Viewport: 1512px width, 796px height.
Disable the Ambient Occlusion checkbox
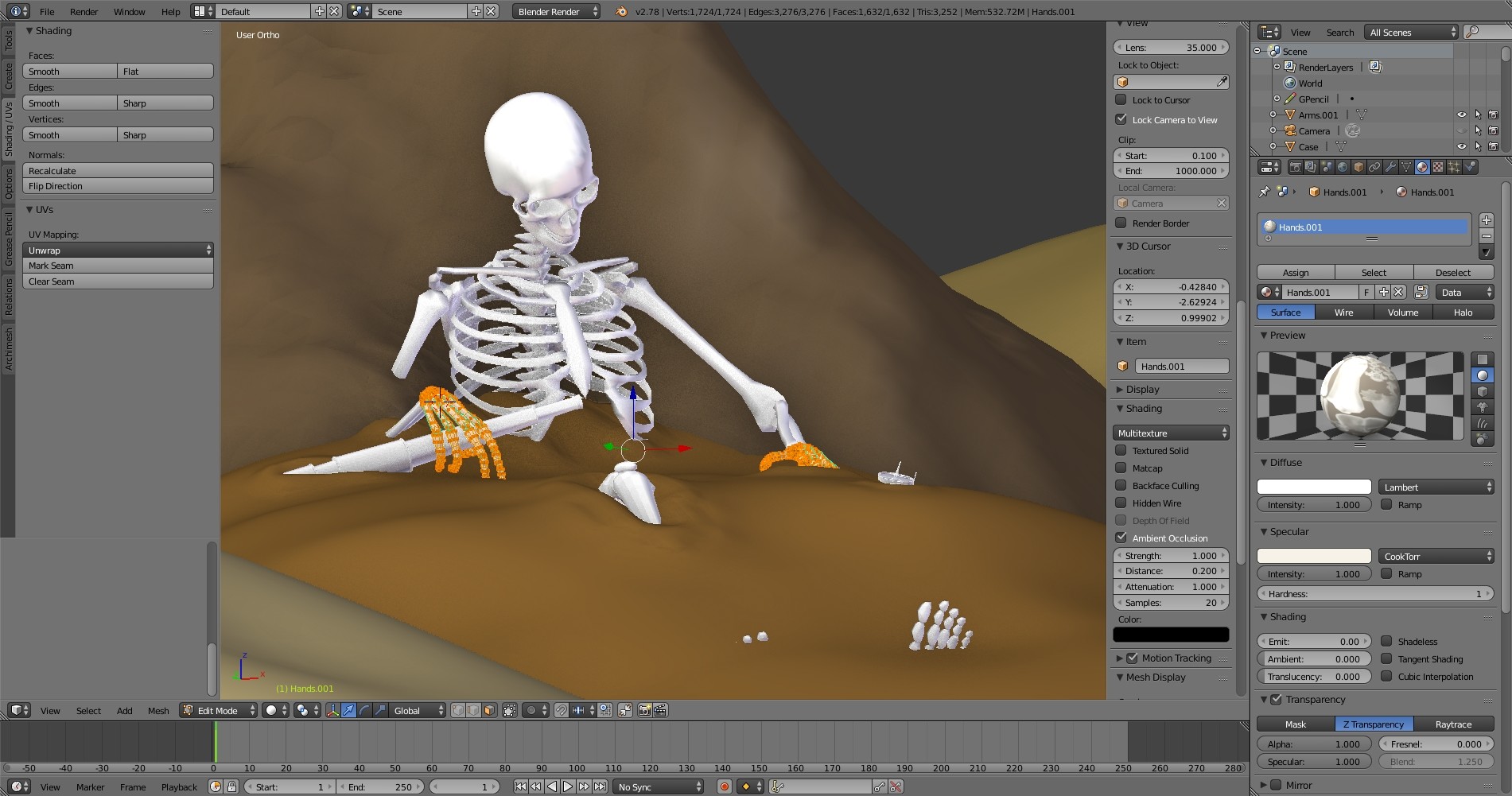[1121, 538]
